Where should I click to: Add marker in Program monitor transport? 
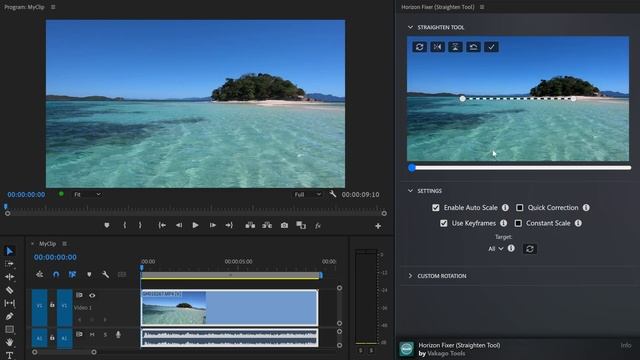pyautogui.click(x=107, y=225)
